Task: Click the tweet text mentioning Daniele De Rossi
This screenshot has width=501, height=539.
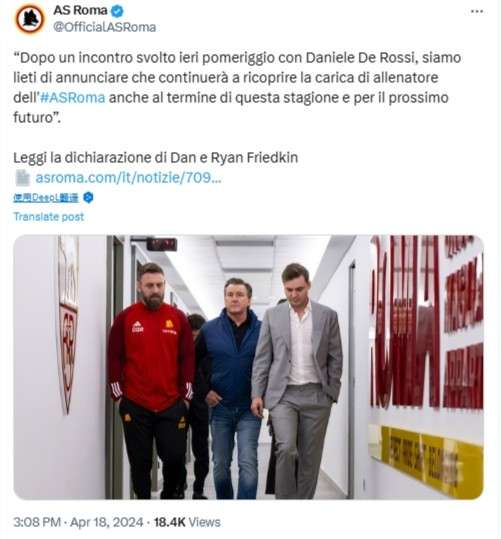Action: tap(237, 87)
